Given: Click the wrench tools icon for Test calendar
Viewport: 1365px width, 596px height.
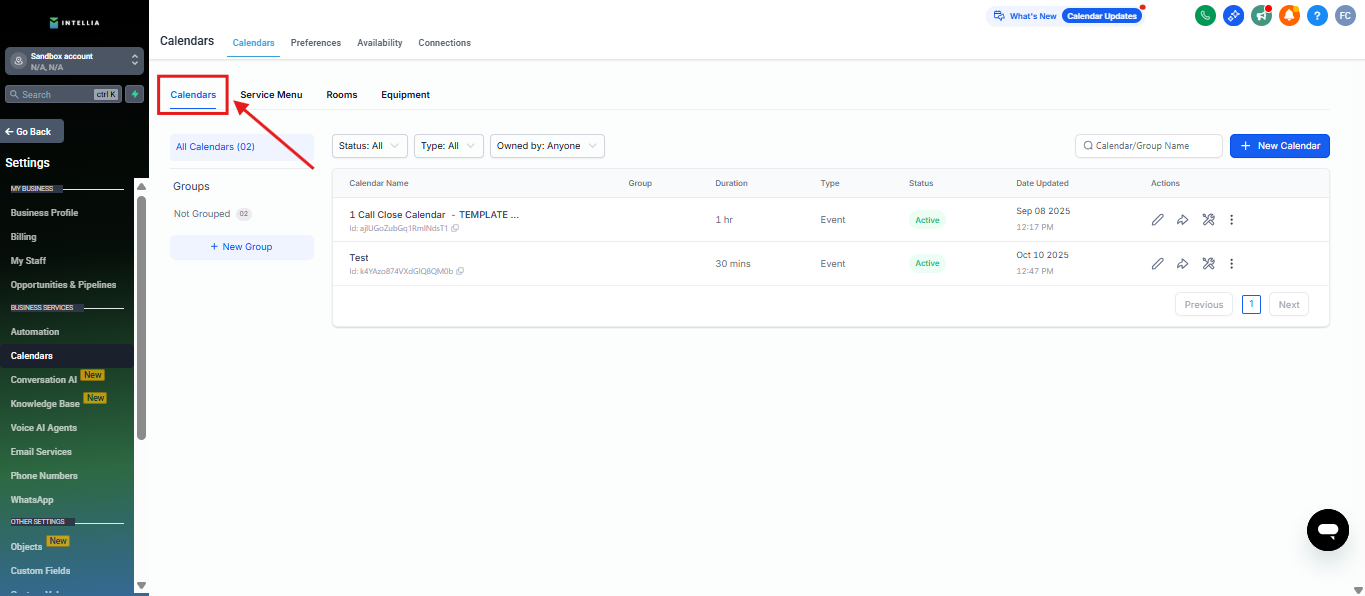Looking at the screenshot, I should point(1208,264).
